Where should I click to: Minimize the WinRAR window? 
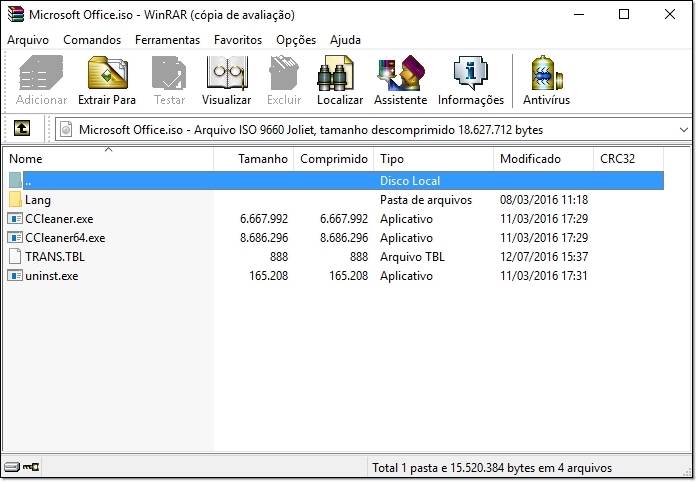[579, 14]
